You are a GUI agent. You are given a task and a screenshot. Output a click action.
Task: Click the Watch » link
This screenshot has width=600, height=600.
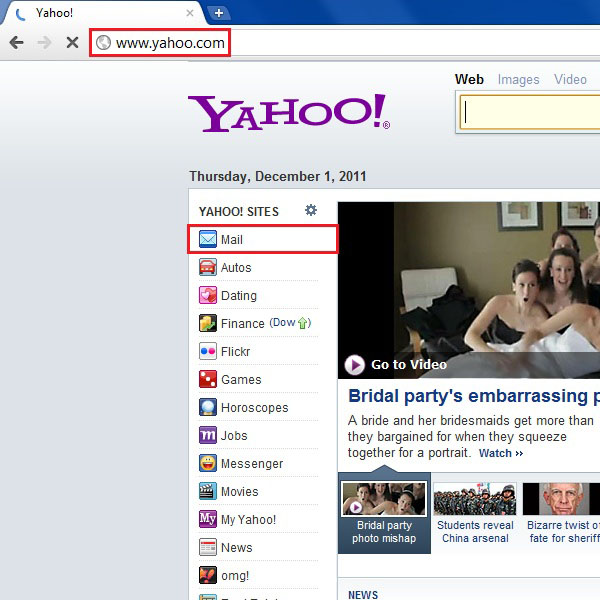point(501,453)
